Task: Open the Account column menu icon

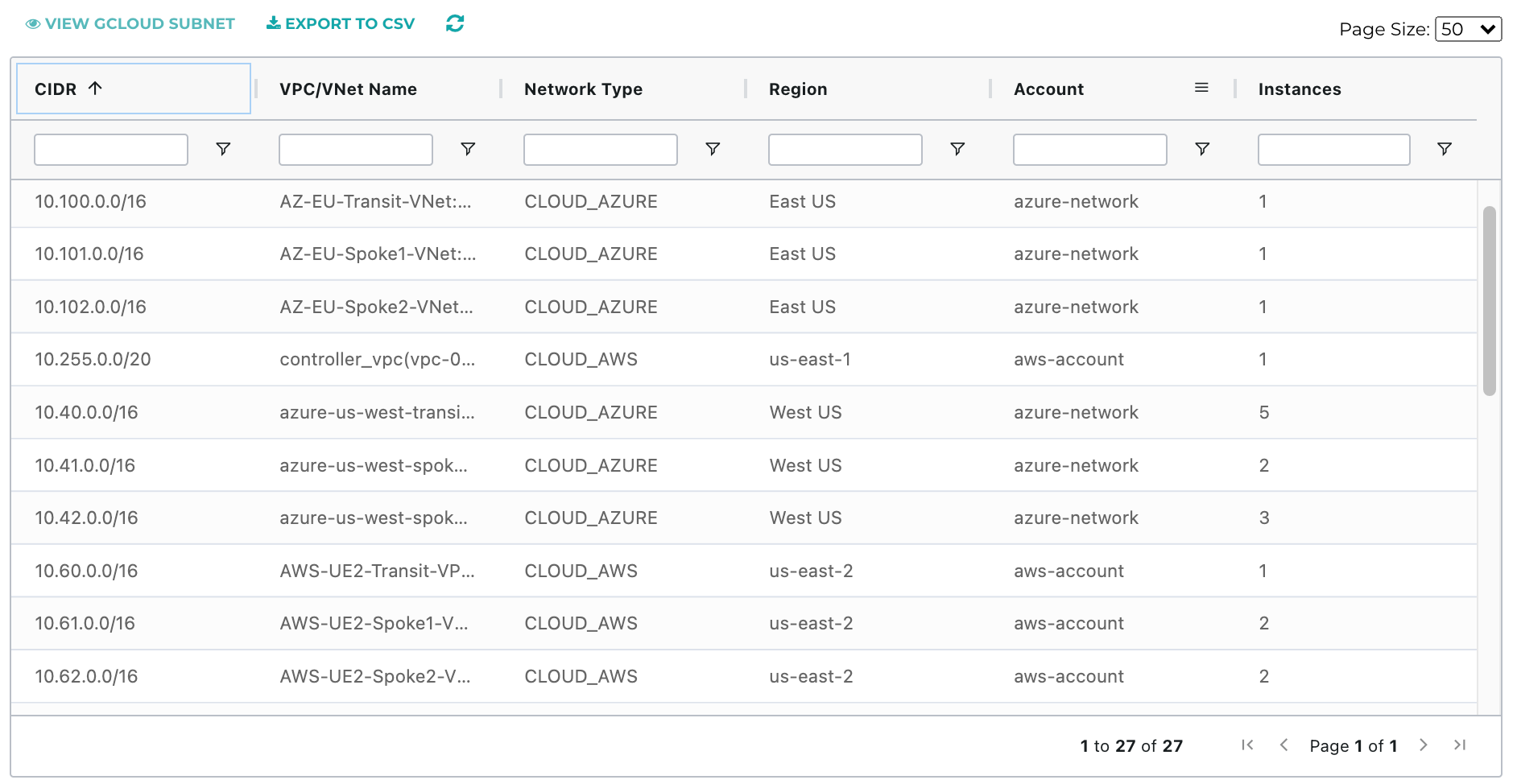Action: [x=1201, y=88]
